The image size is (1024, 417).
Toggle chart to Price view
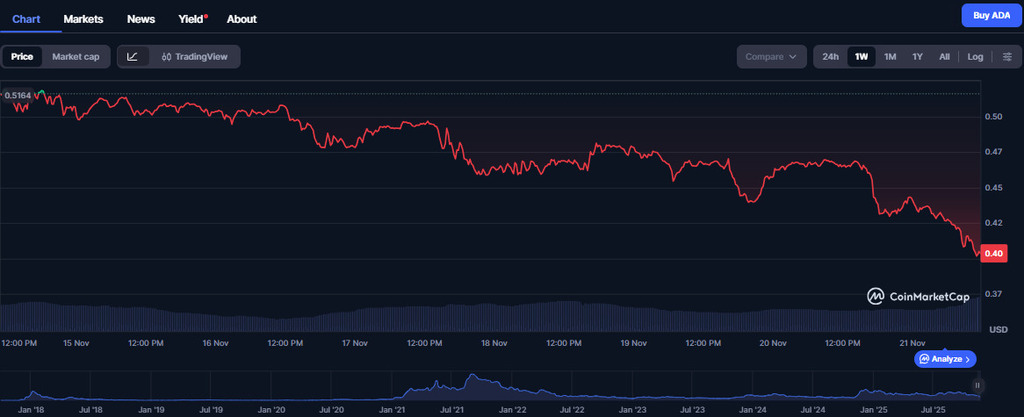tap(22, 57)
